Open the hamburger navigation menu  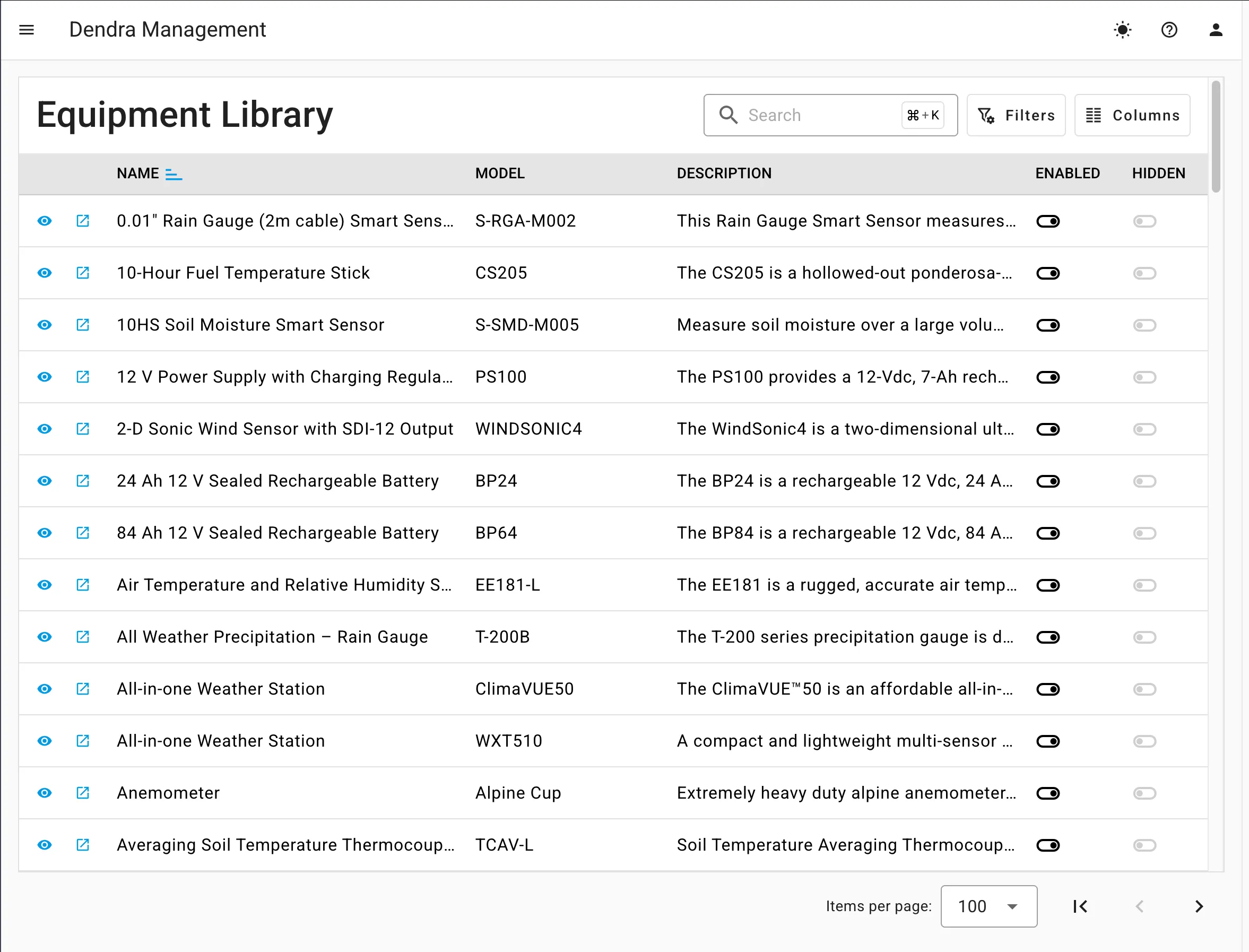pyautogui.click(x=27, y=30)
